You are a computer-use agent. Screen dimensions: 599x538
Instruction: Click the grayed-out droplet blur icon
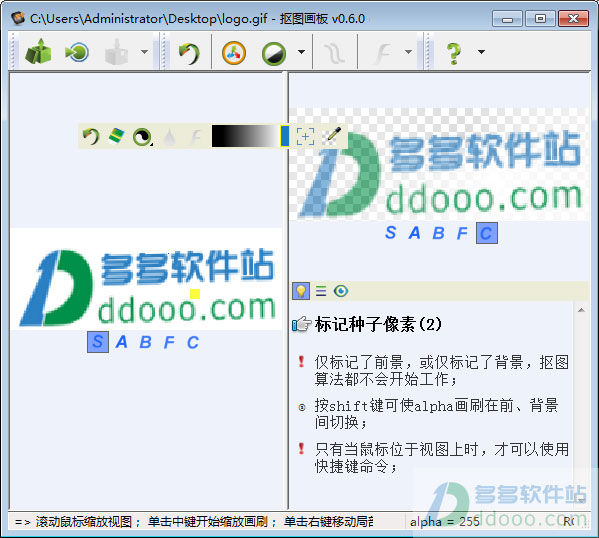tap(169, 136)
